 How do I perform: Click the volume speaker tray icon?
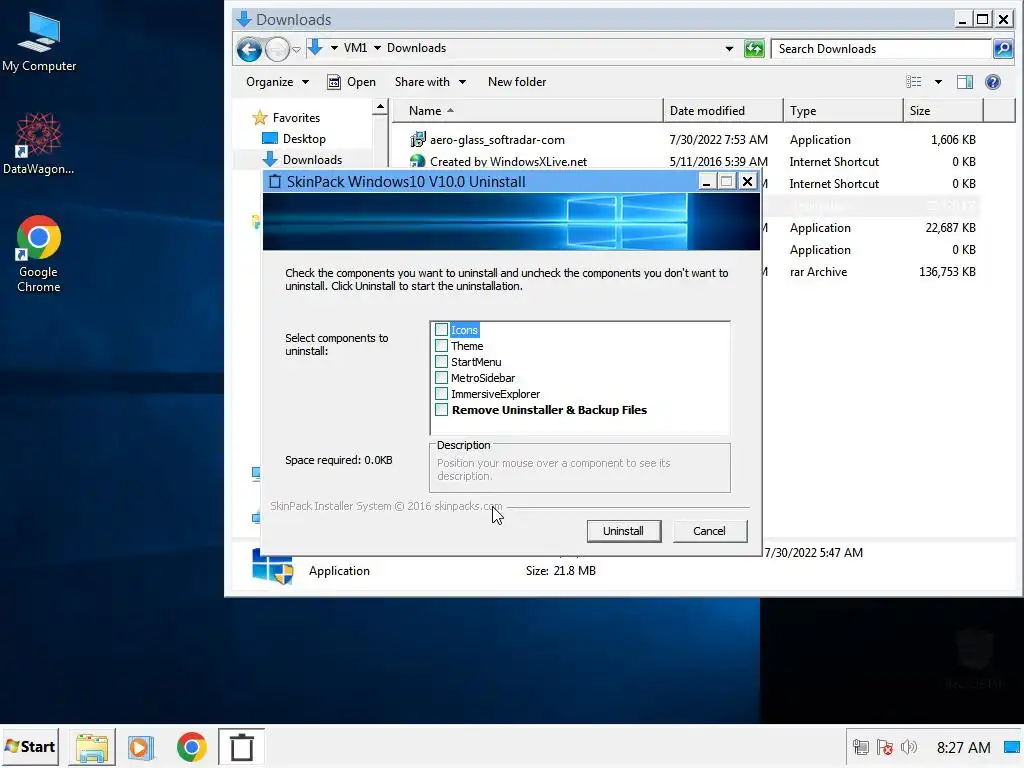pyautogui.click(x=908, y=747)
